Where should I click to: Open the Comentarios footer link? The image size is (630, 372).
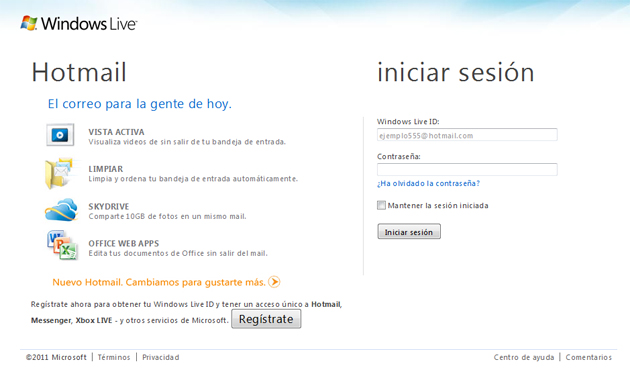[x=589, y=357]
